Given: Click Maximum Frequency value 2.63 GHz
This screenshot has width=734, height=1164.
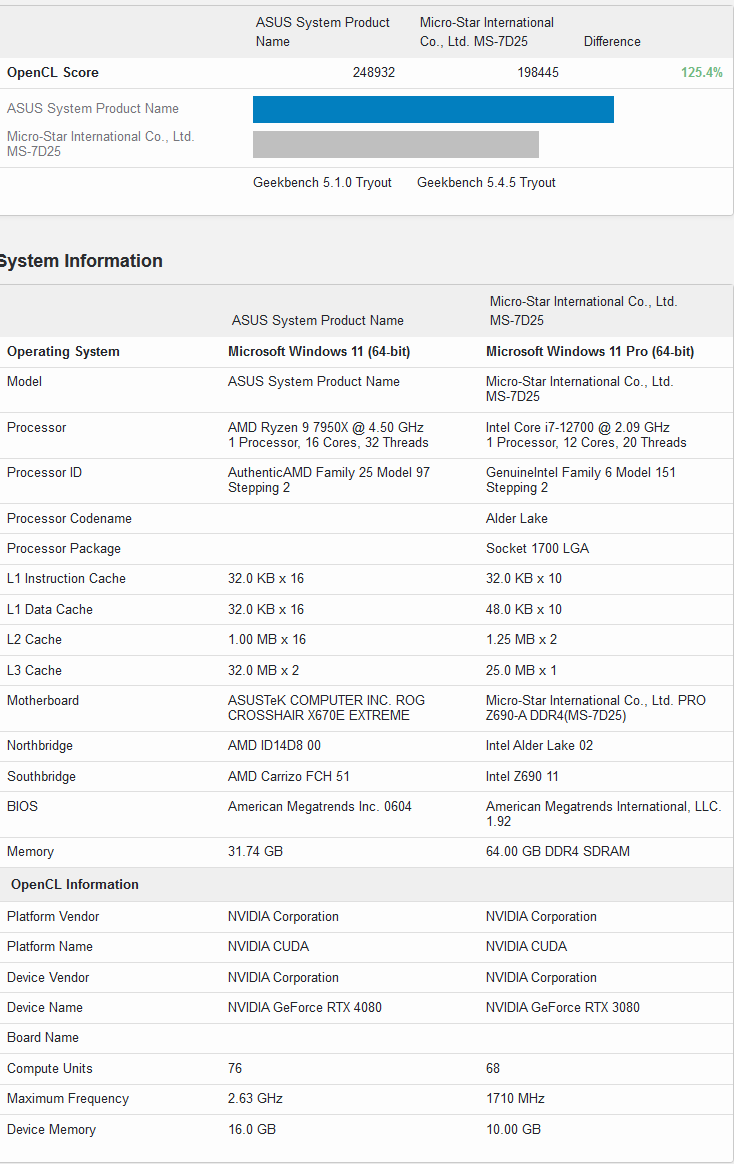Looking at the screenshot, I should click(255, 1099).
